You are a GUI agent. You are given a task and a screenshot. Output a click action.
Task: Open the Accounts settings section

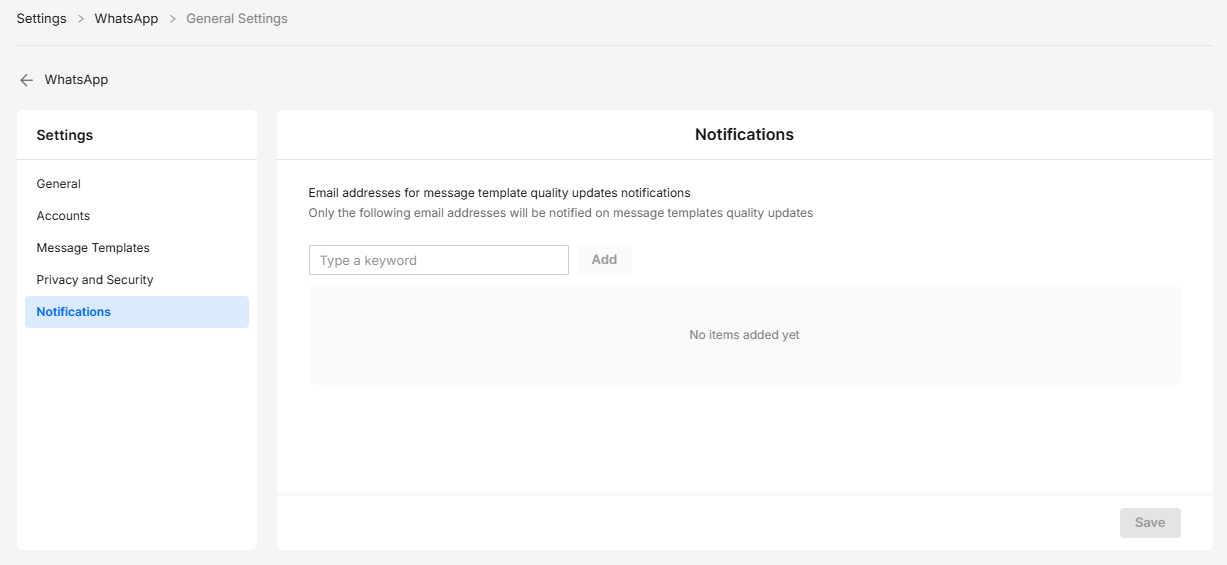137,216
